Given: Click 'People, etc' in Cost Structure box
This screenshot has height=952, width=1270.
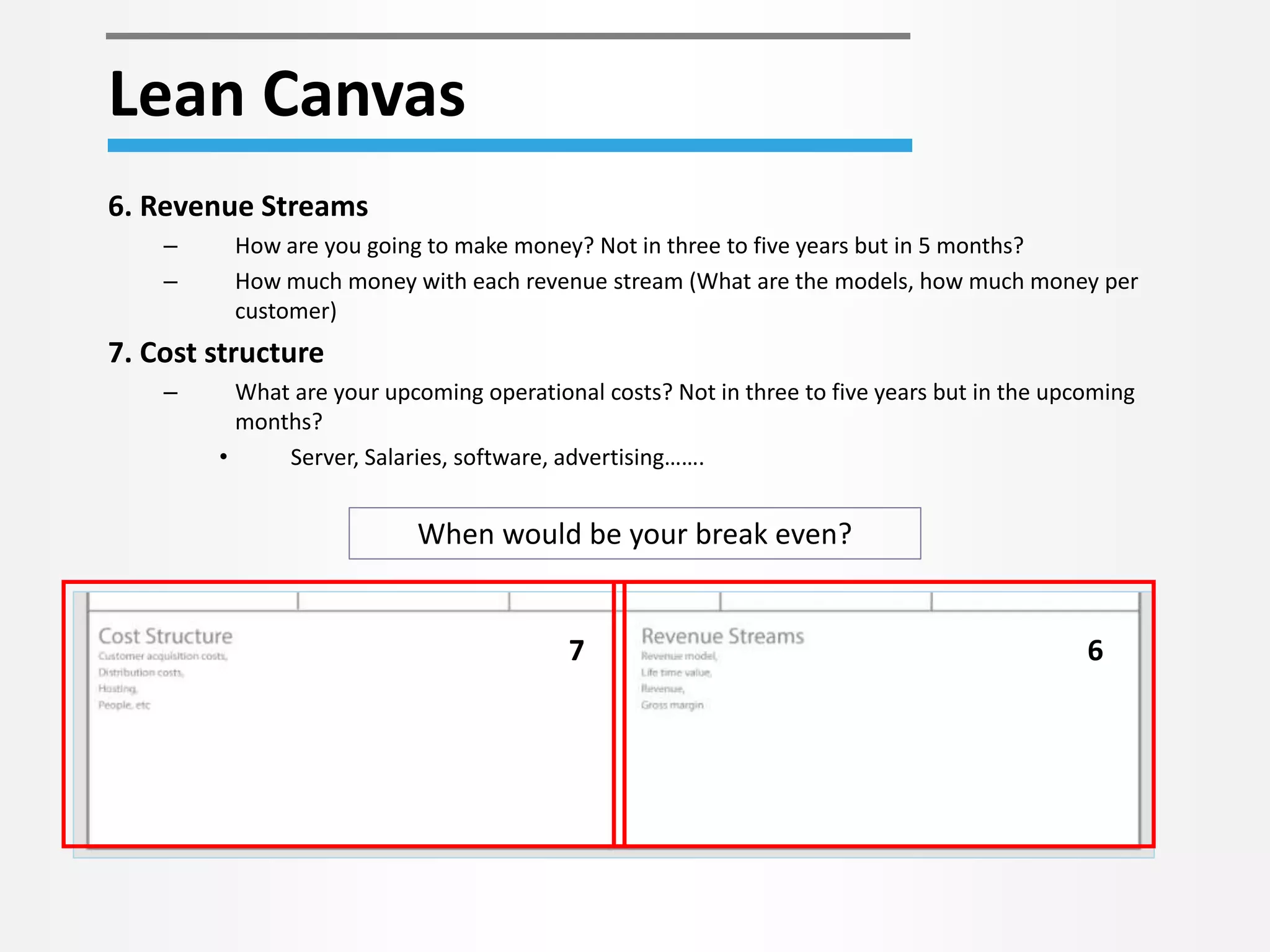Looking at the screenshot, I should tap(124, 705).
